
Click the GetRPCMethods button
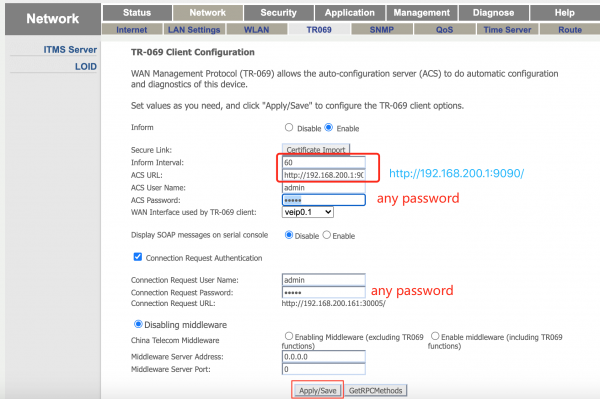[375, 391]
